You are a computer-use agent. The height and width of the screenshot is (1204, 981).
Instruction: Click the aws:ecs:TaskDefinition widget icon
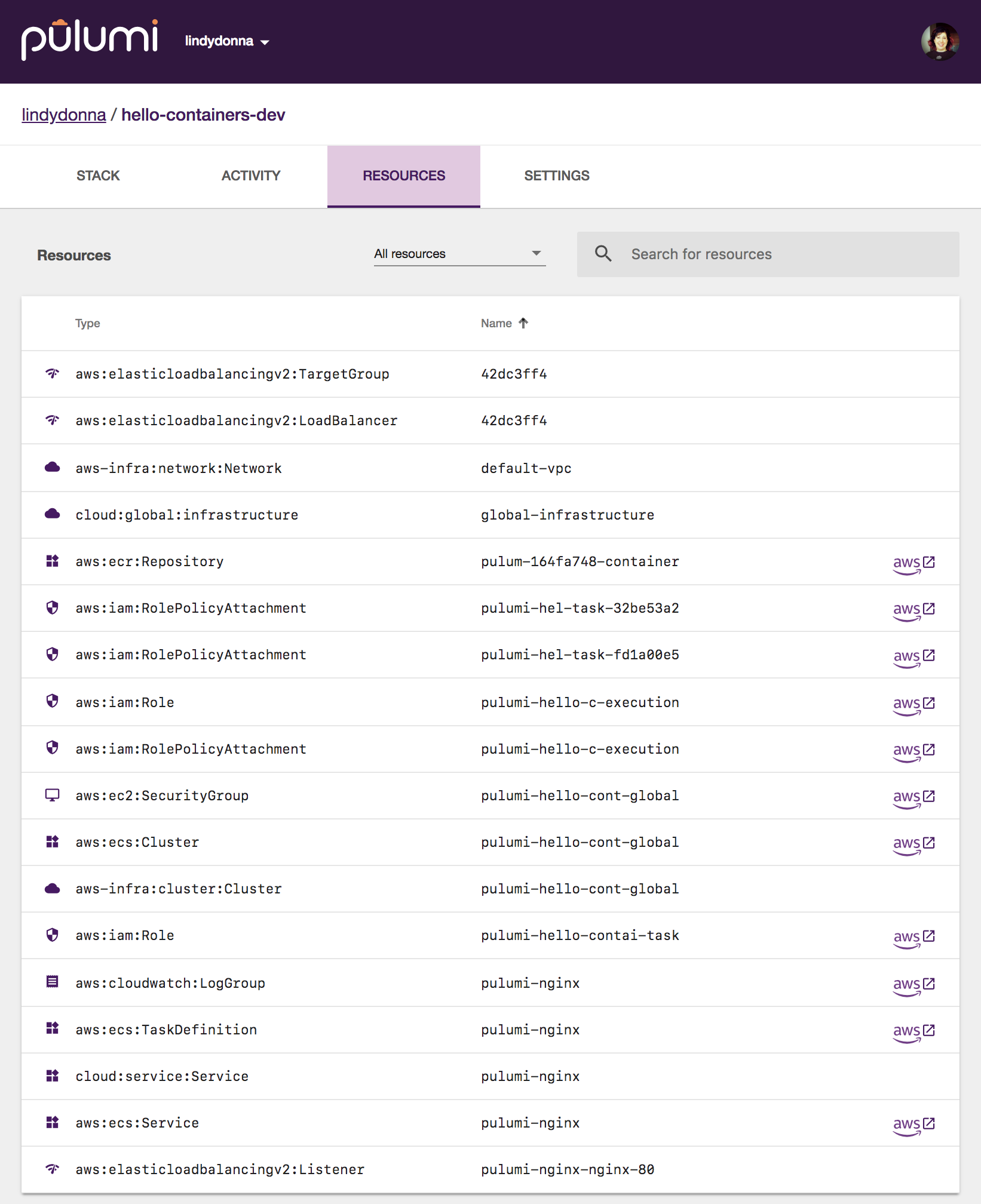(53, 1028)
